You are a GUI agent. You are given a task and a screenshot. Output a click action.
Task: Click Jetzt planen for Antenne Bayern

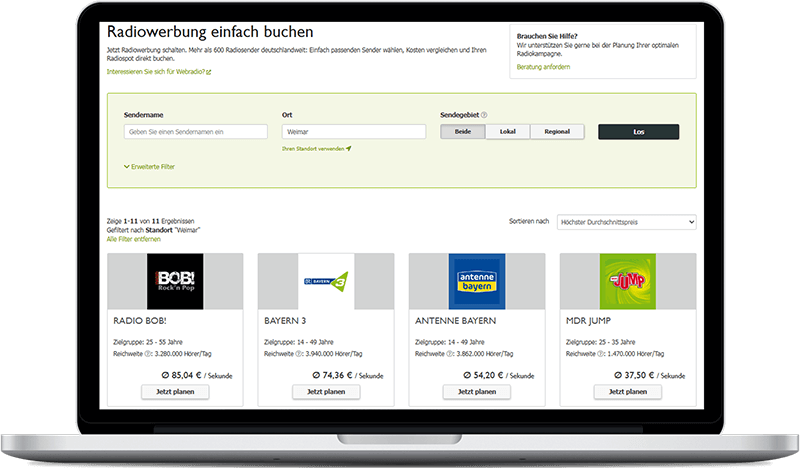click(477, 392)
